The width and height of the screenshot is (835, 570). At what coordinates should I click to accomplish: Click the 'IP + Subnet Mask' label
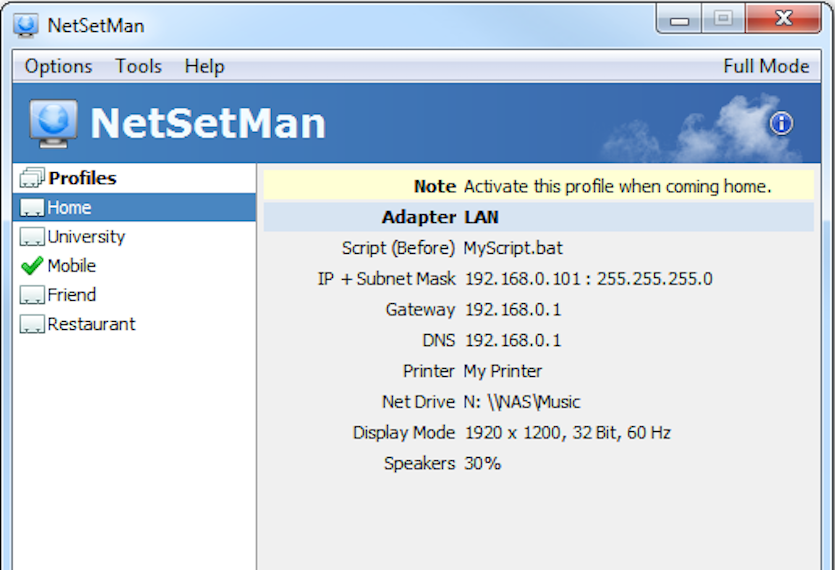[387, 279]
